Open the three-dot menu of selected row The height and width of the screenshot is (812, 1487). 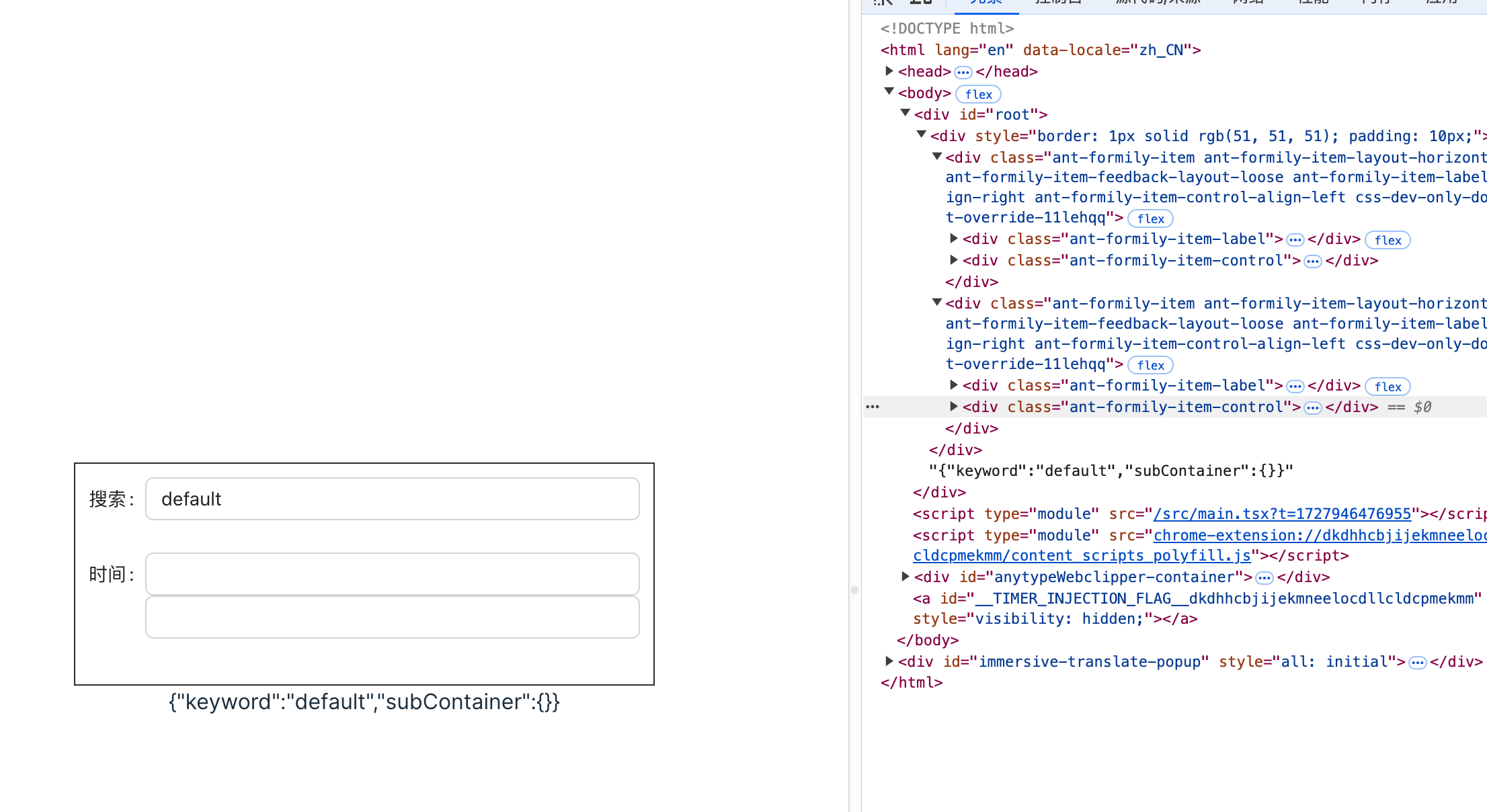click(x=873, y=407)
